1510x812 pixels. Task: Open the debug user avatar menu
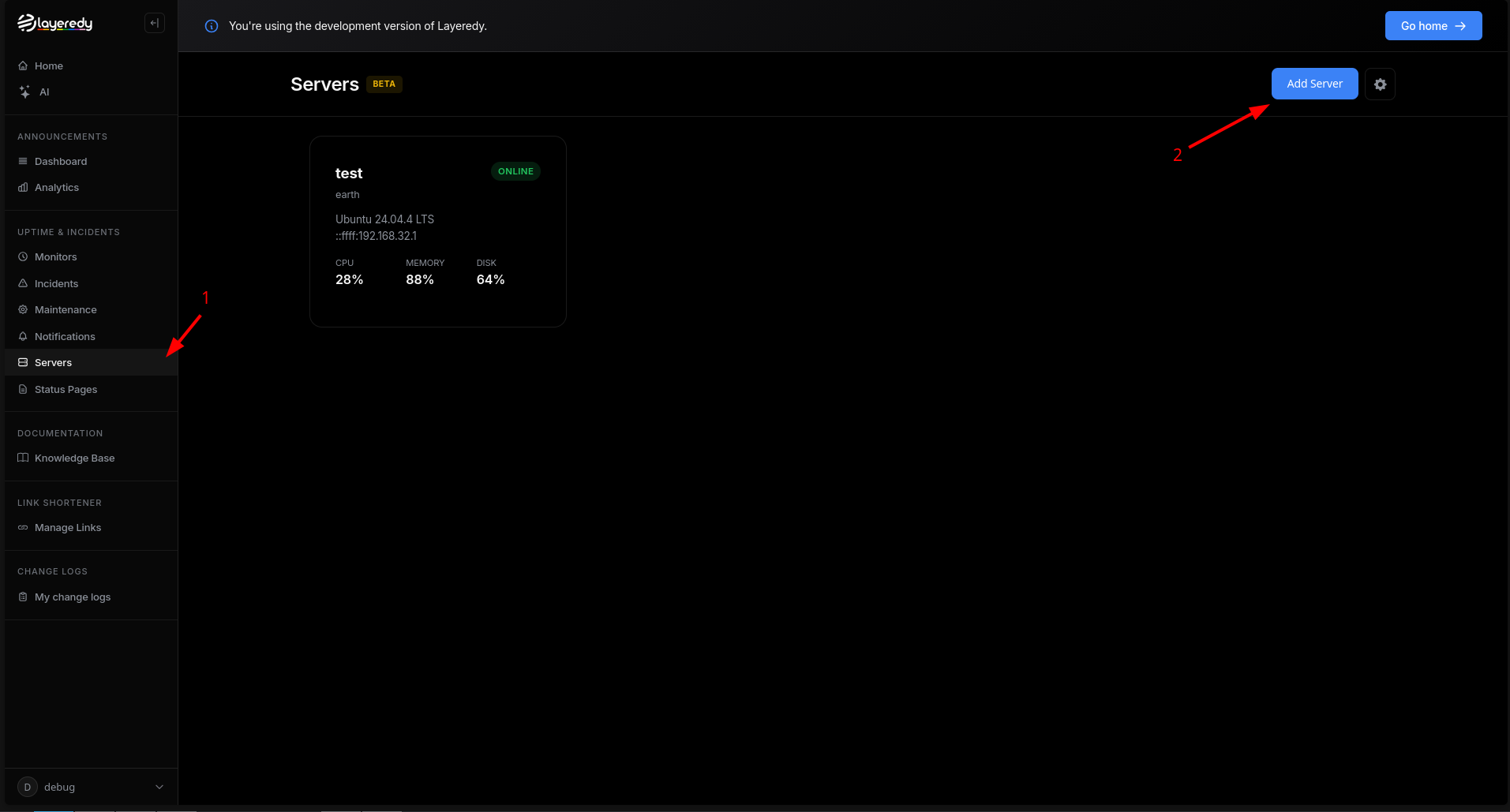click(x=28, y=787)
